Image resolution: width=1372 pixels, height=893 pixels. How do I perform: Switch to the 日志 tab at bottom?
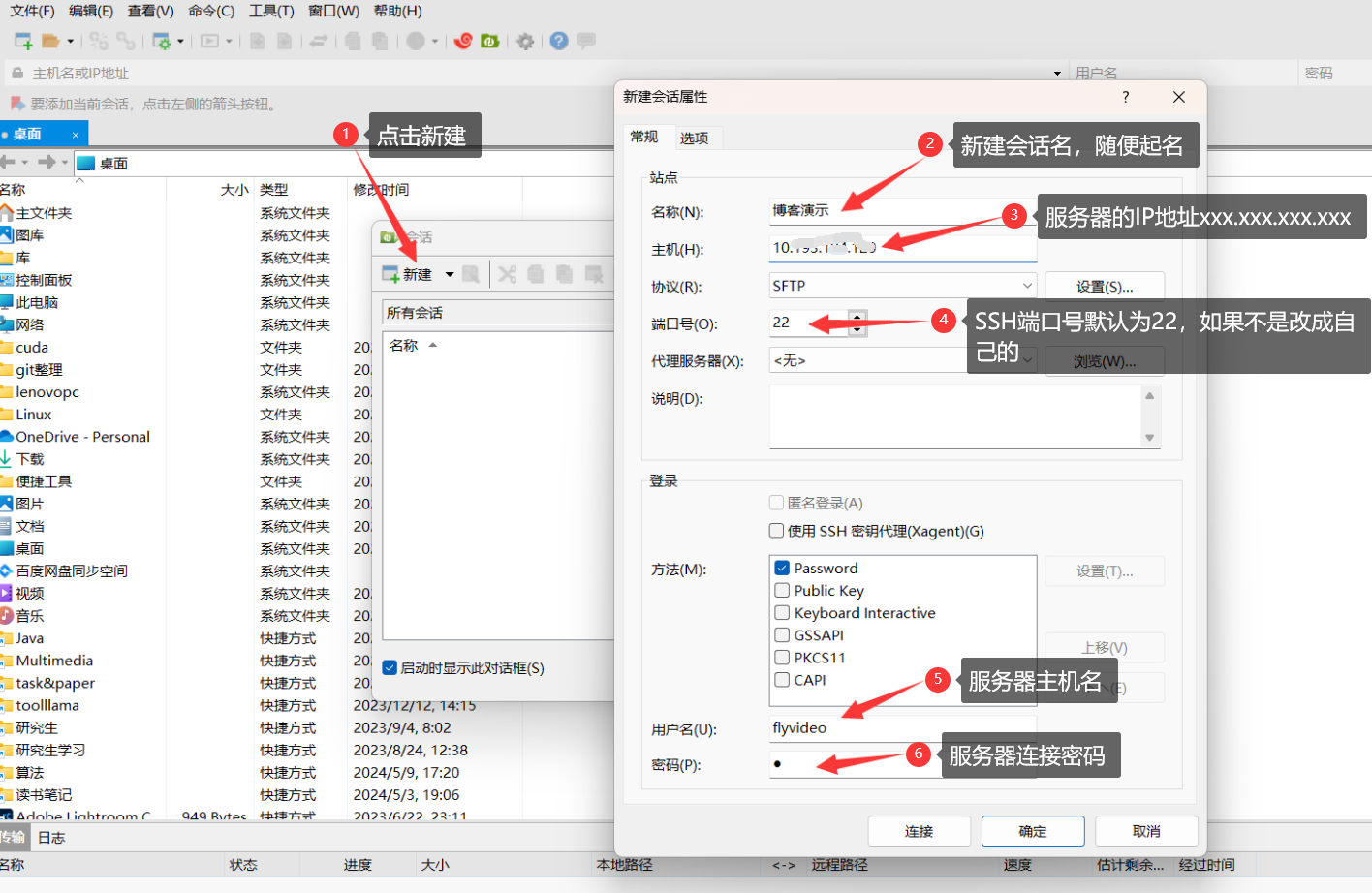pos(51,838)
